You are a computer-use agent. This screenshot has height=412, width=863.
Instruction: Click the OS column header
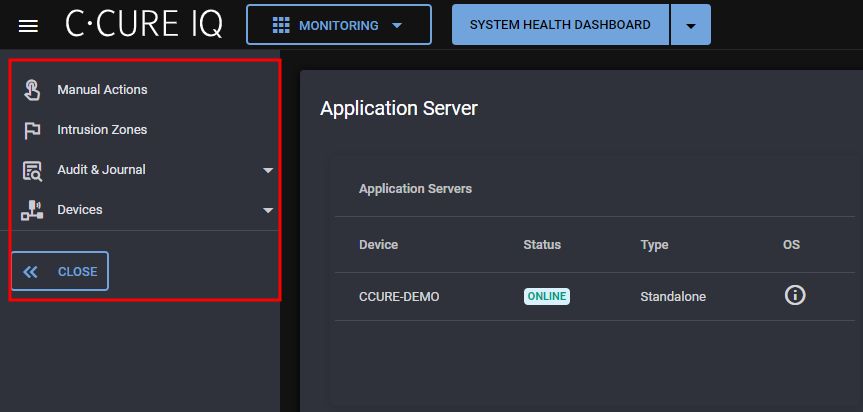(x=791, y=245)
